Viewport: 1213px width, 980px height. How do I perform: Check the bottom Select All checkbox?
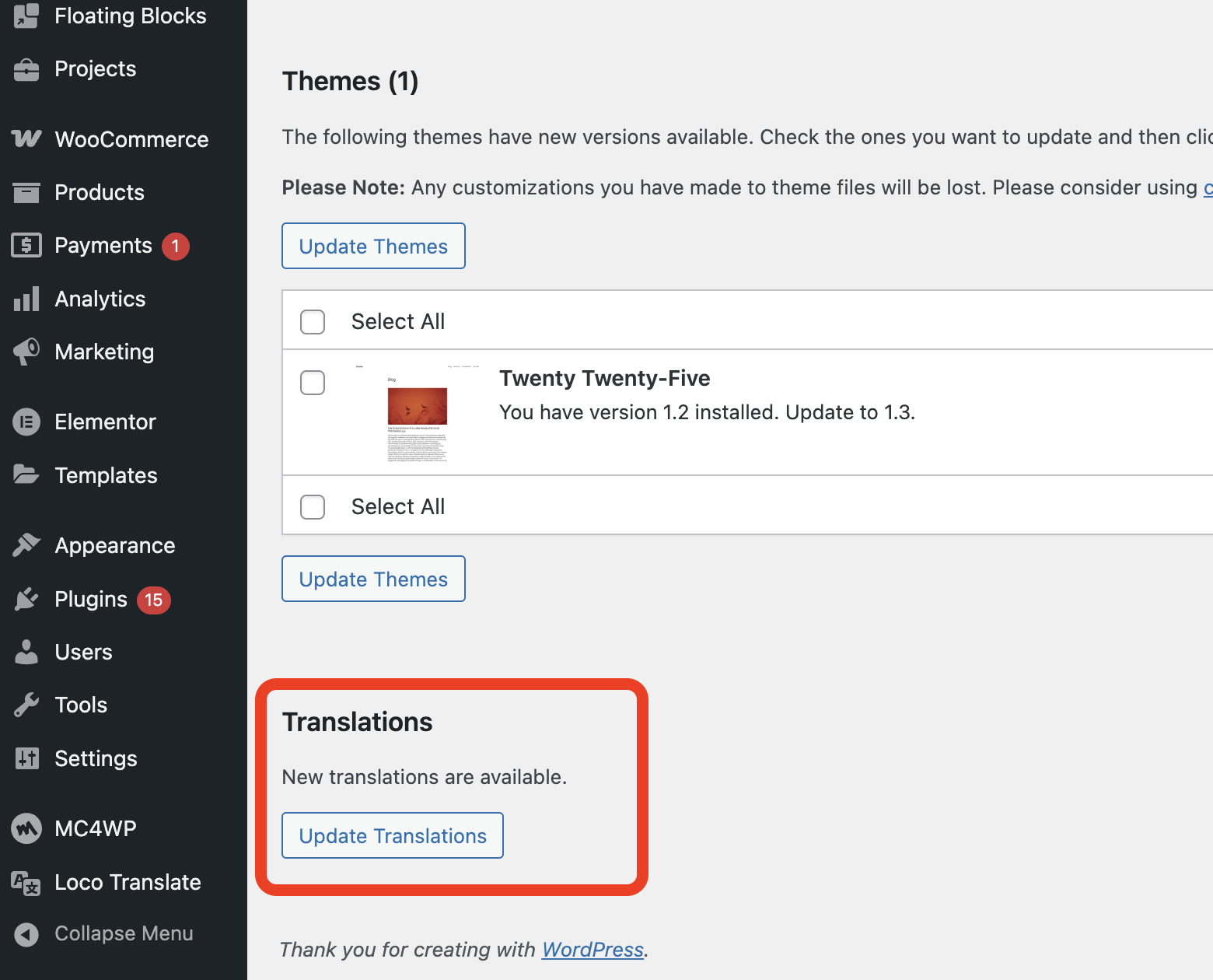pos(313,507)
